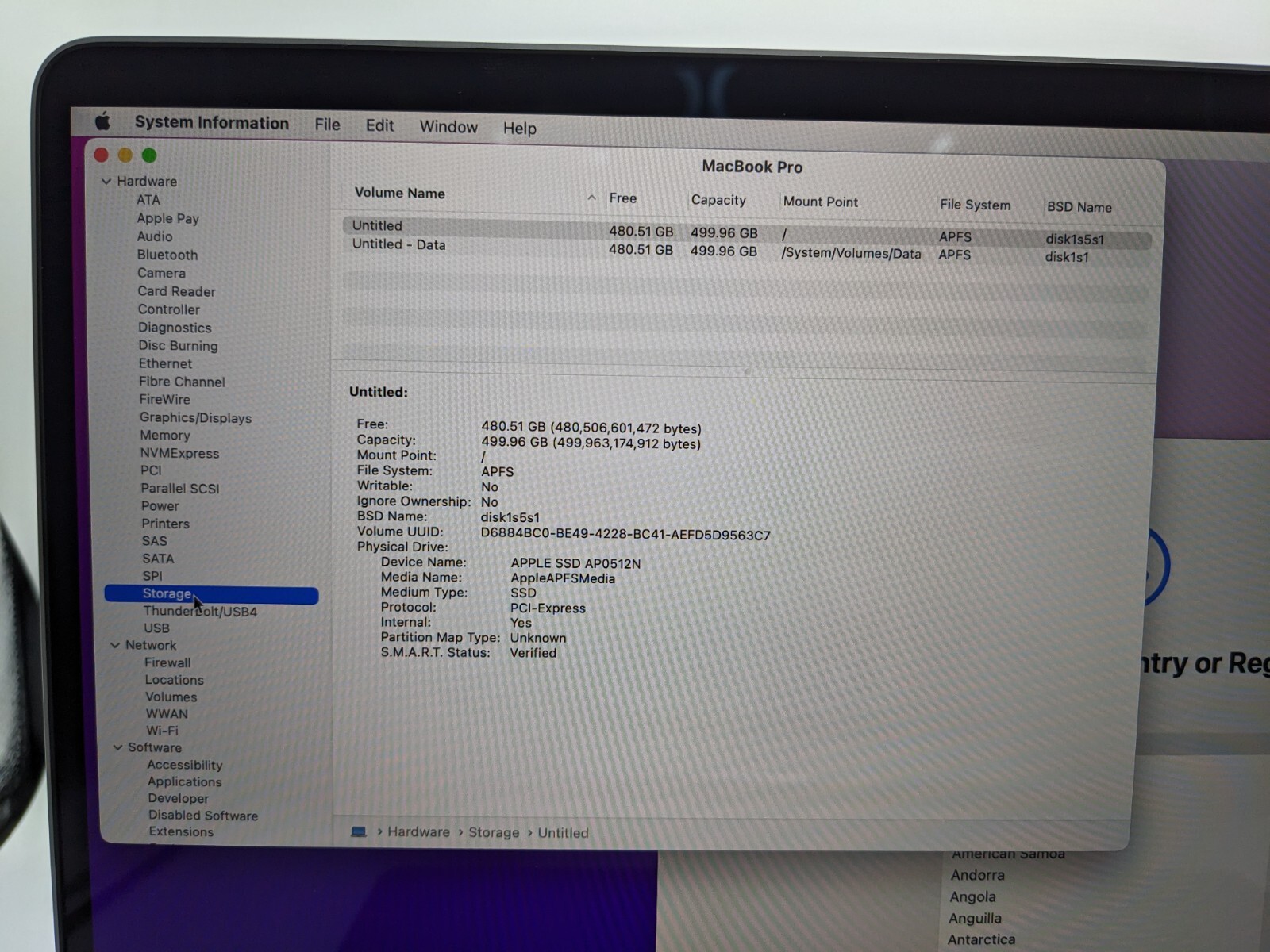
Task: Select WWAN under Network
Action: tap(167, 714)
